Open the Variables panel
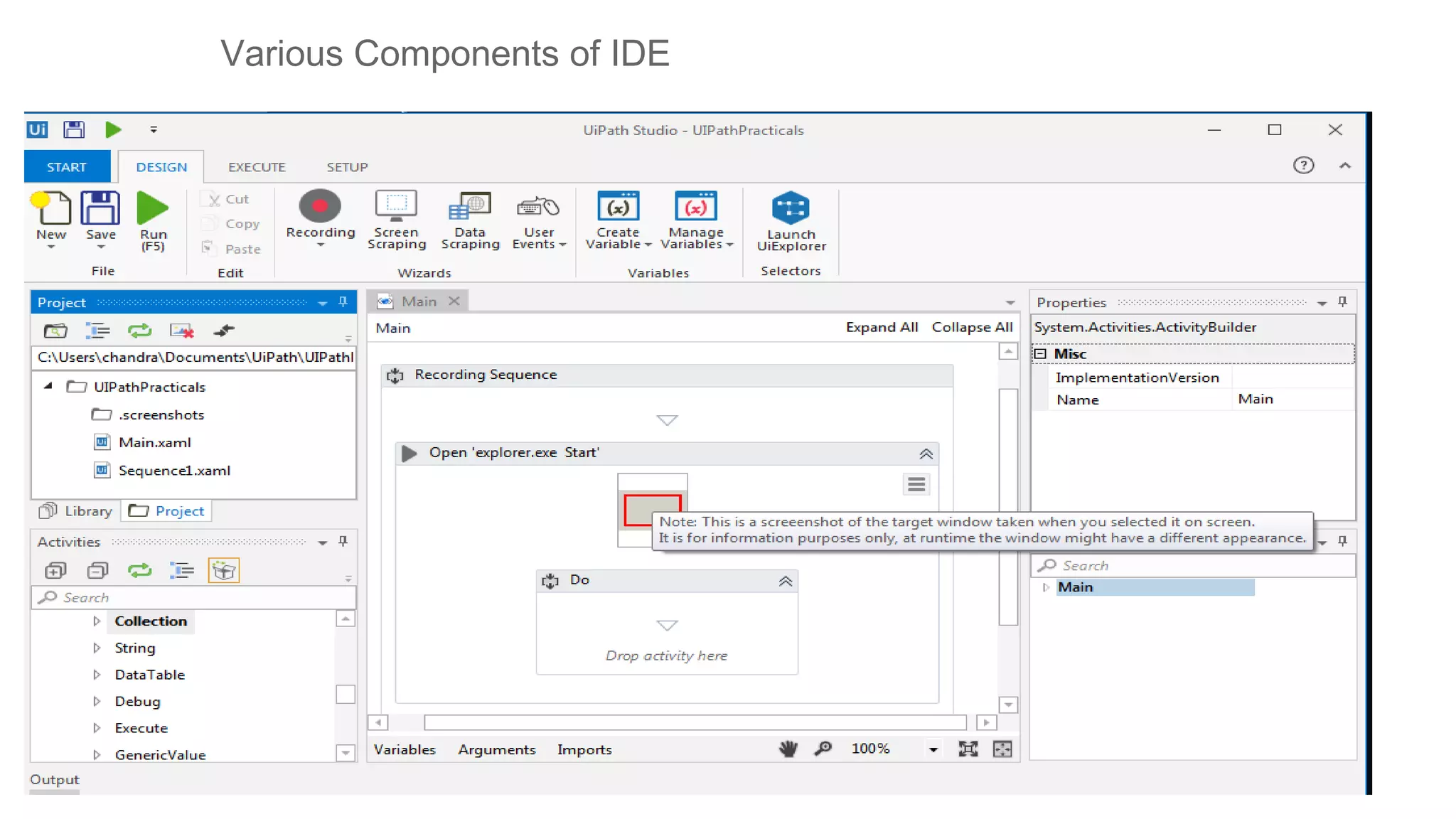The image size is (1456, 819). pos(405,749)
